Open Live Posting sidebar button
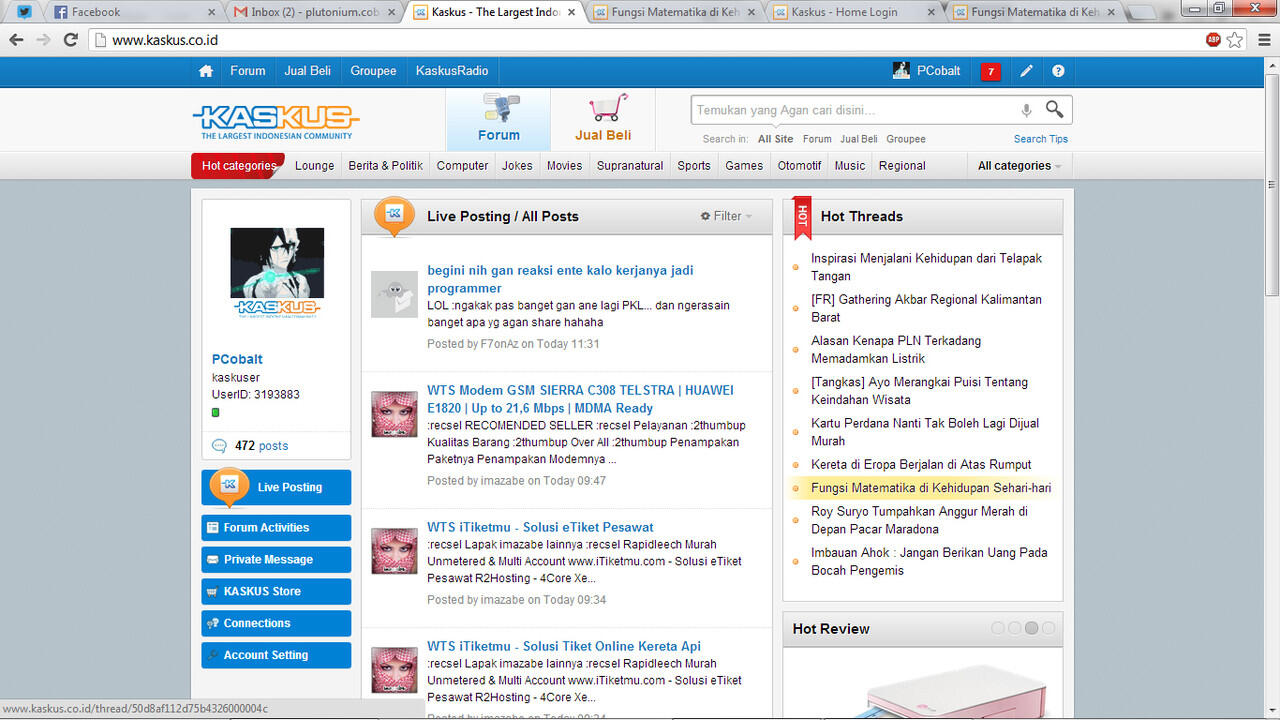Viewport: 1280px width, 720px height. (276, 487)
